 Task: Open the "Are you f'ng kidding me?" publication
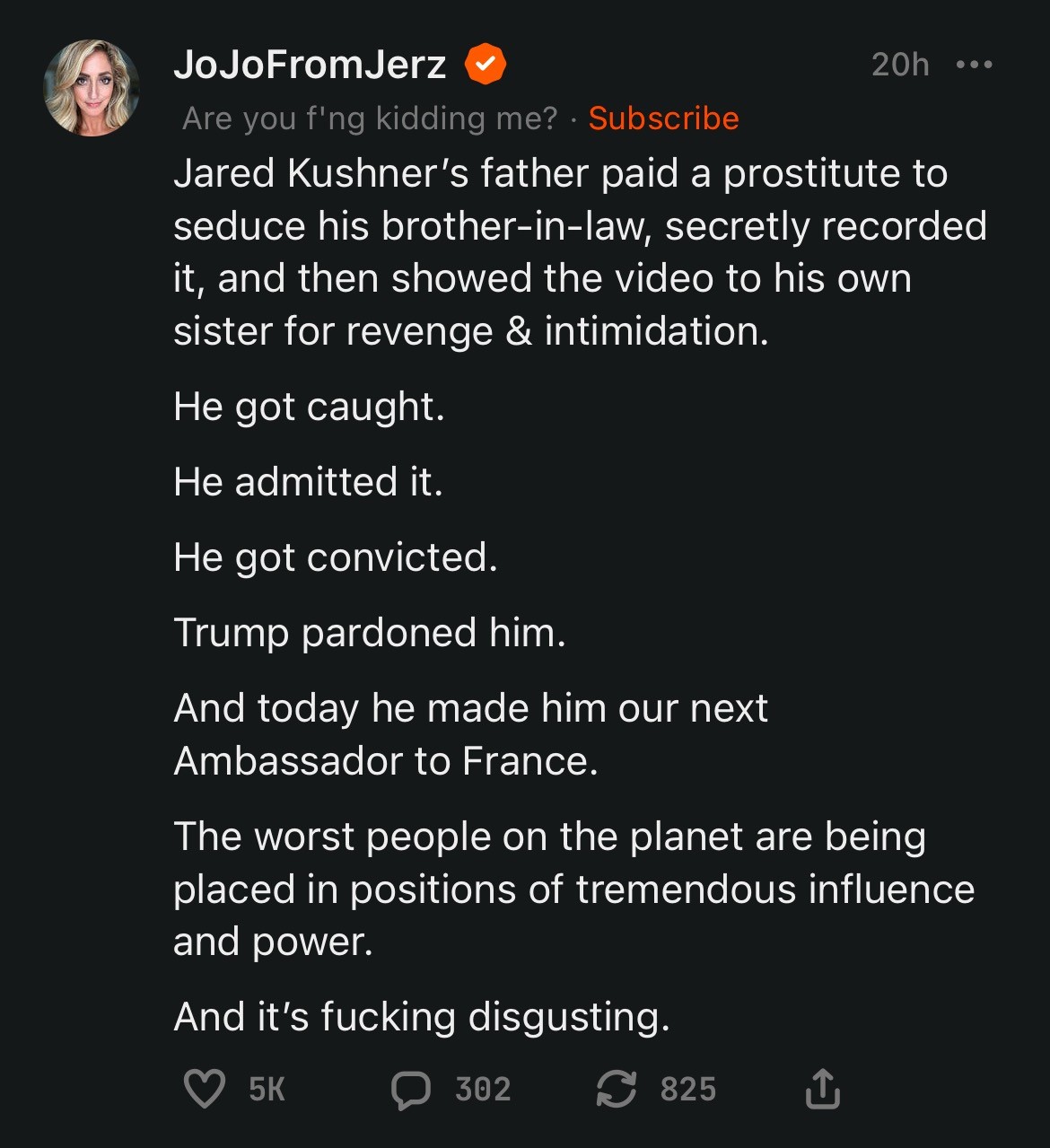370,118
